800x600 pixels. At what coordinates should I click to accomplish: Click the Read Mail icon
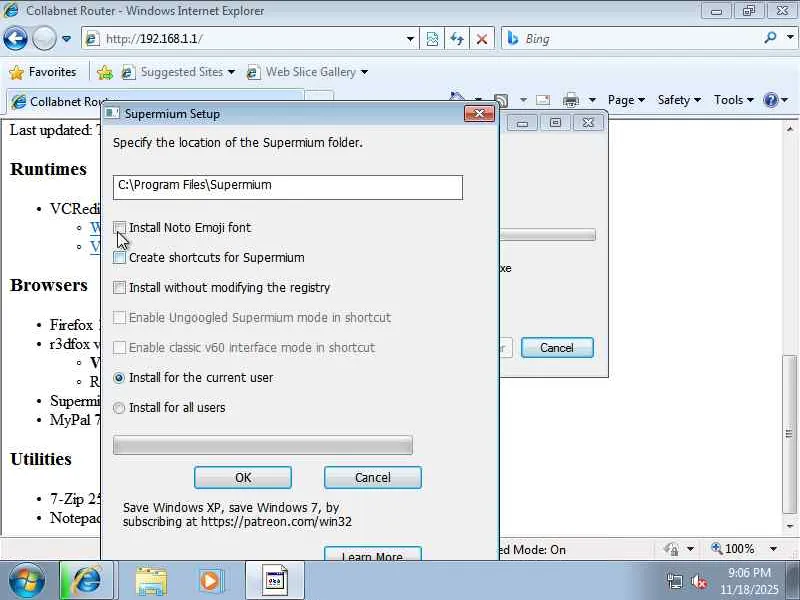543,100
